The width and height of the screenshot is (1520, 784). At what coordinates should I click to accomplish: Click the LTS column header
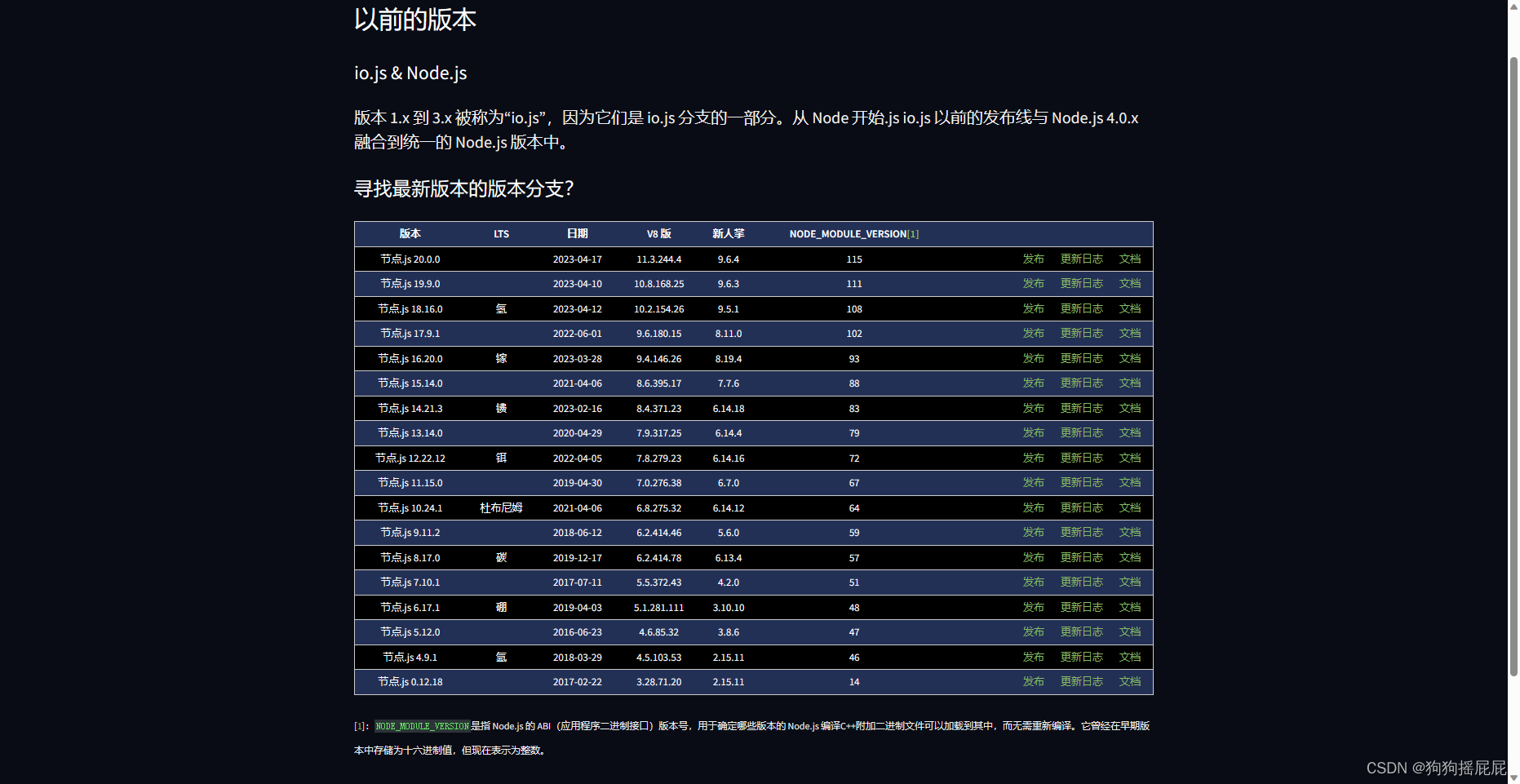(x=501, y=234)
